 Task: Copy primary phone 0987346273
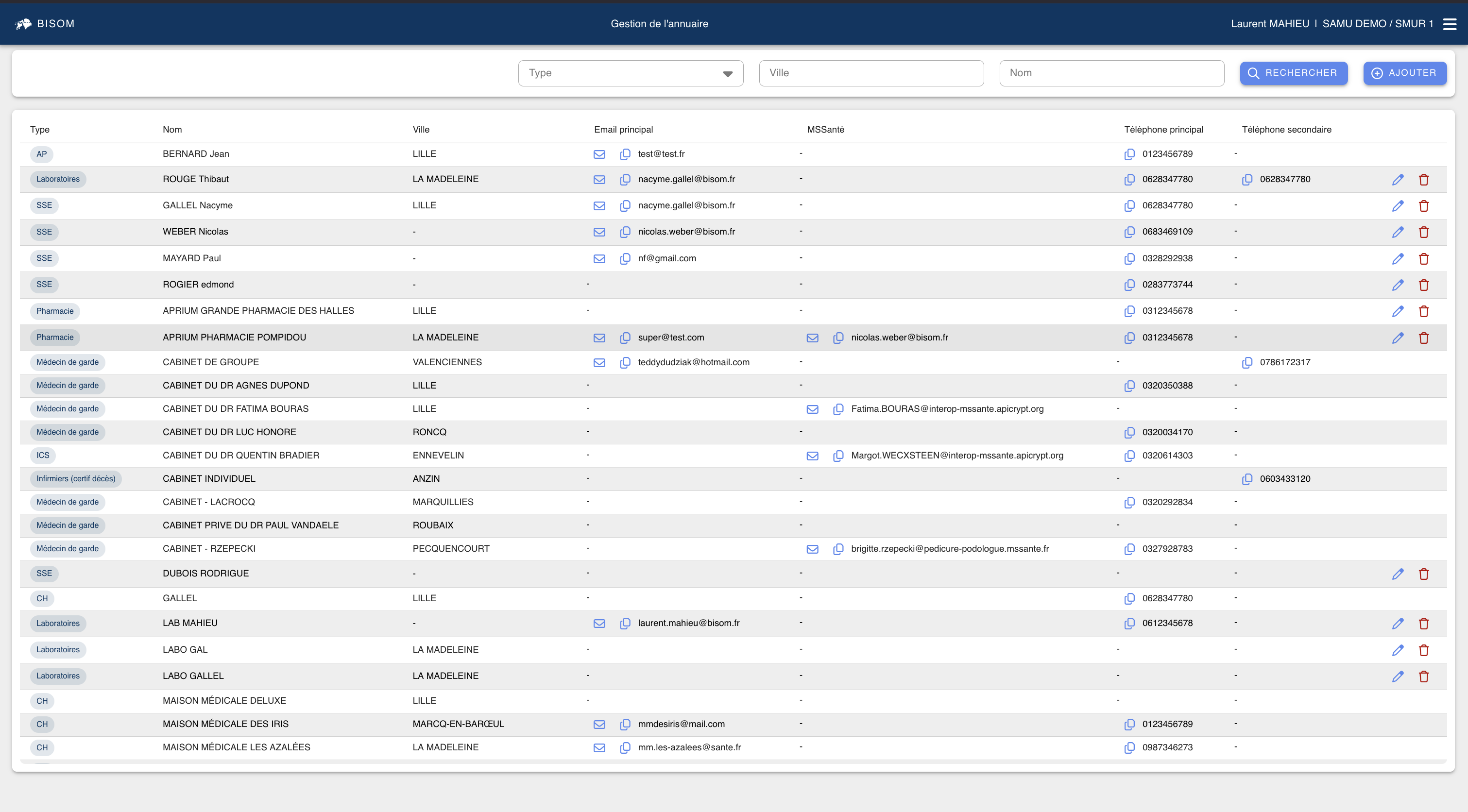tap(1129, 747)
